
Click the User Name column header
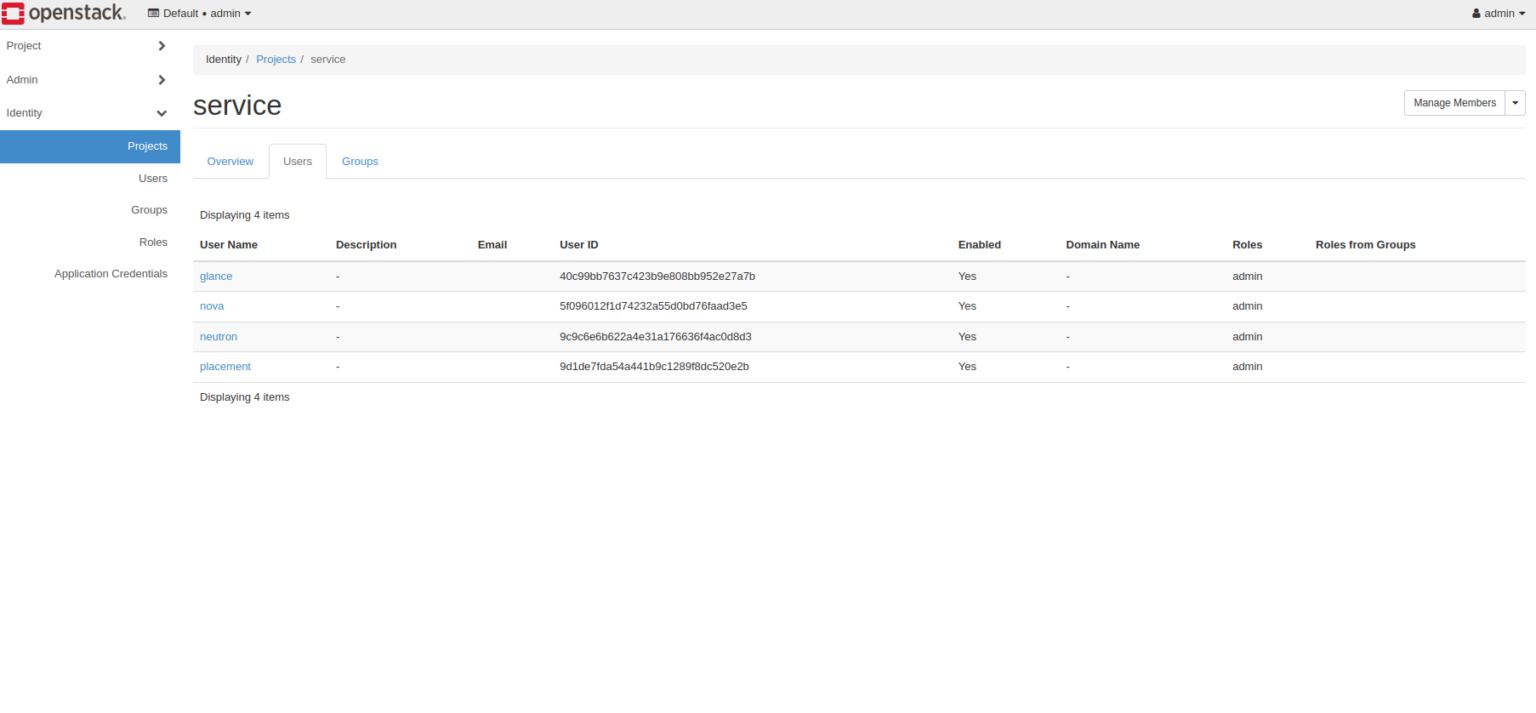click(x=229, y=245)
